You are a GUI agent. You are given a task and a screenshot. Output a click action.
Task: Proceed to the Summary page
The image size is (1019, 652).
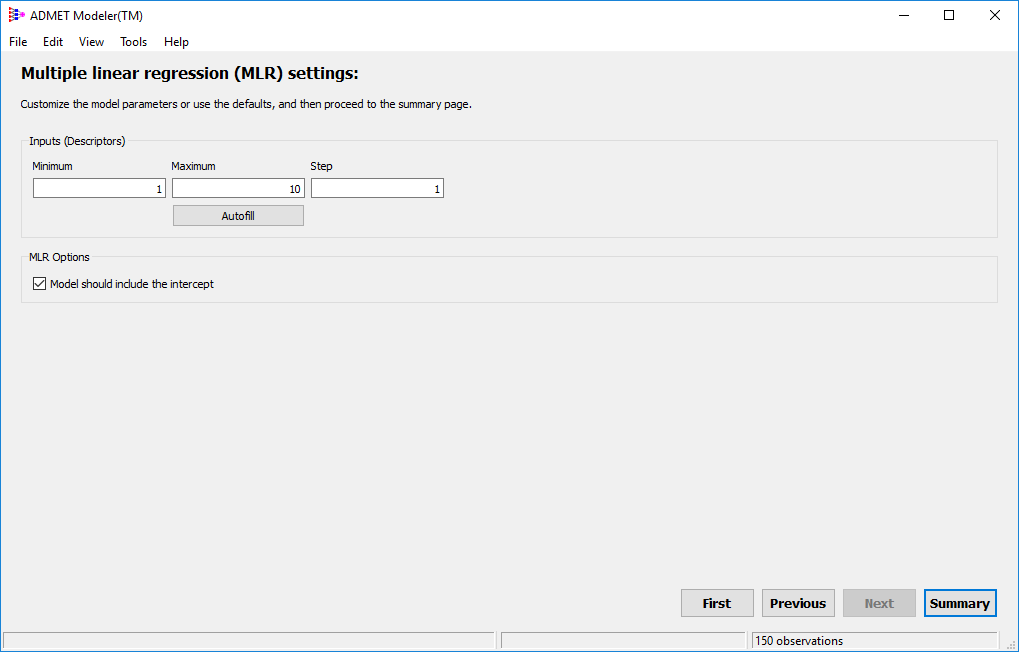click(x=960, y=603)
